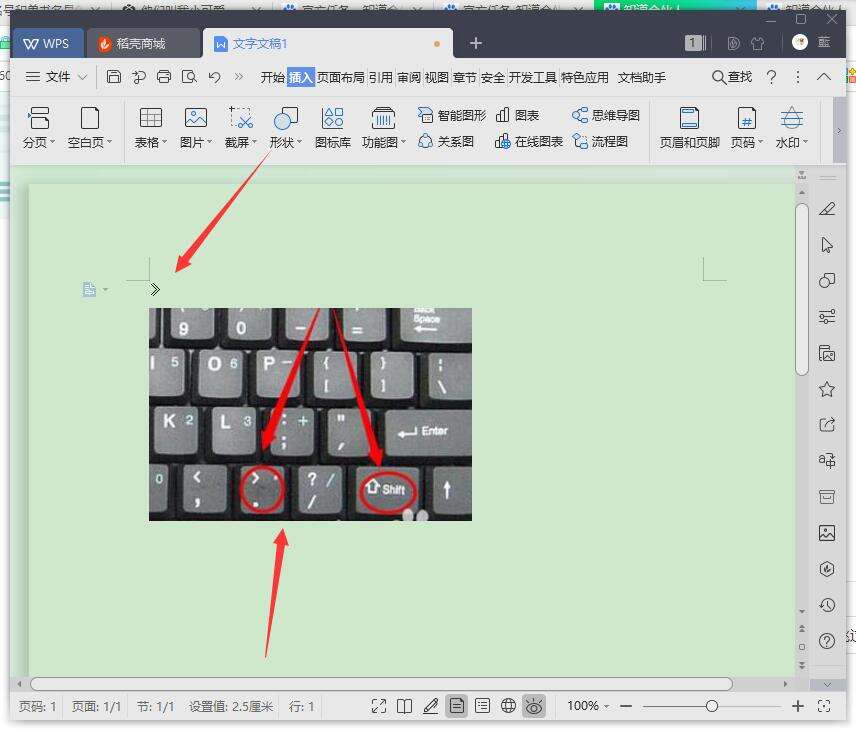
Task: Add a 水印 watermark
Action: pos(792,127)
